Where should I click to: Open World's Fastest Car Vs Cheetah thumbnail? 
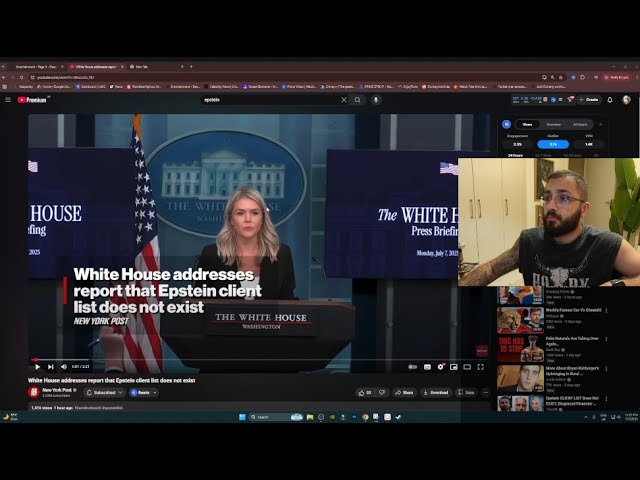coord(520,320)
